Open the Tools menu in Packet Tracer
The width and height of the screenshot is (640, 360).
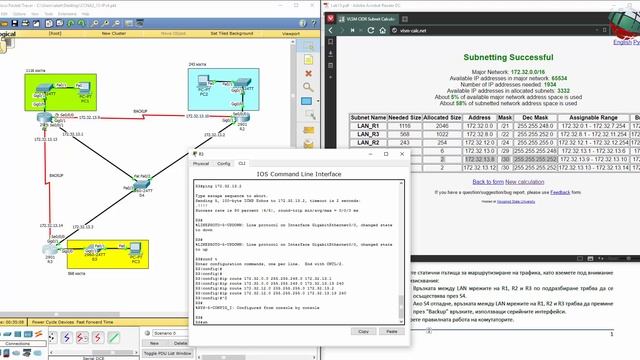(49, 14)
